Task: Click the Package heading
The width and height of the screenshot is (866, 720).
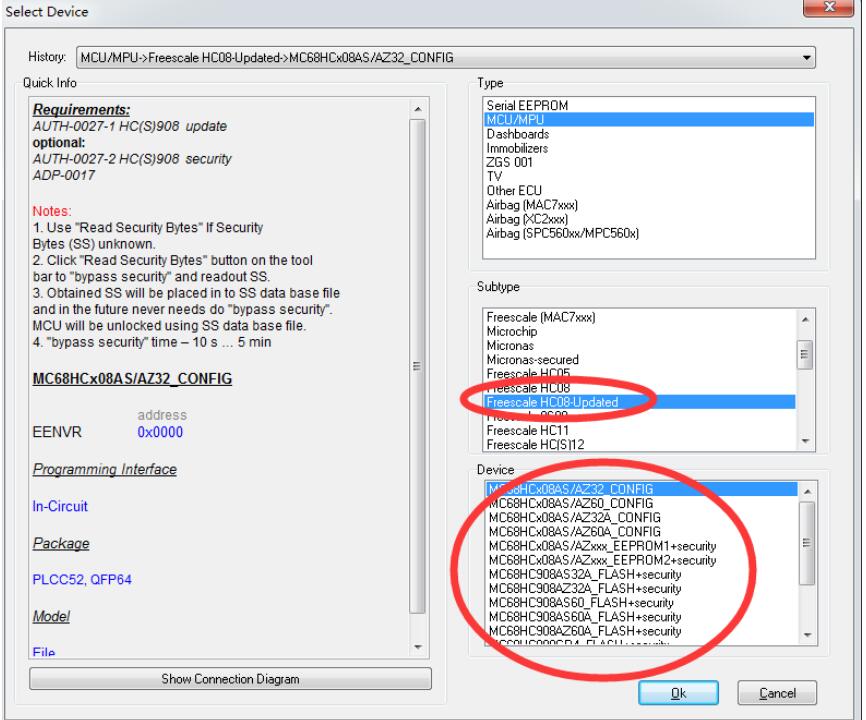Action: (61, 543)
